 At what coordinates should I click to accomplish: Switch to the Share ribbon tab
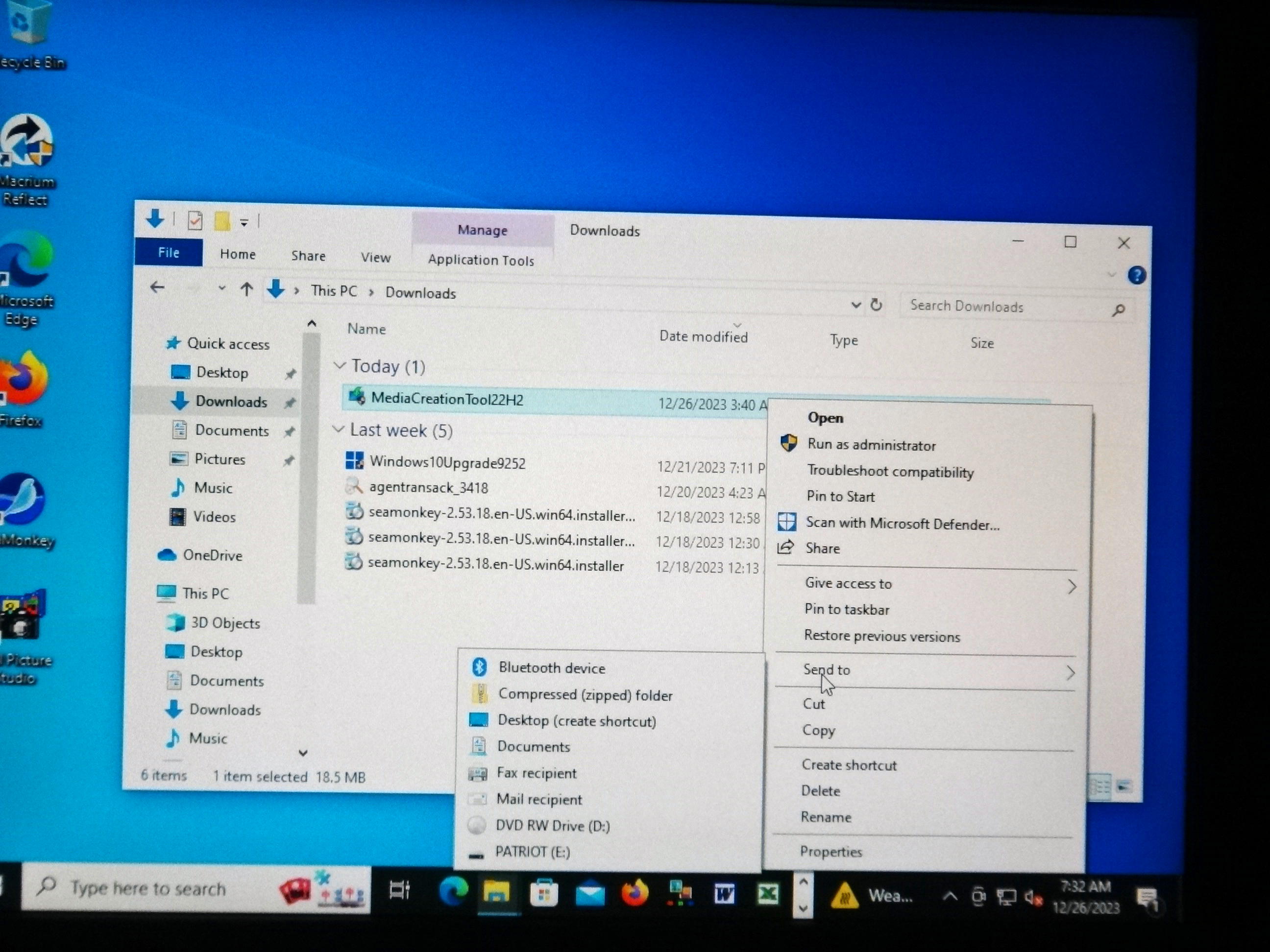coord(308,256)
